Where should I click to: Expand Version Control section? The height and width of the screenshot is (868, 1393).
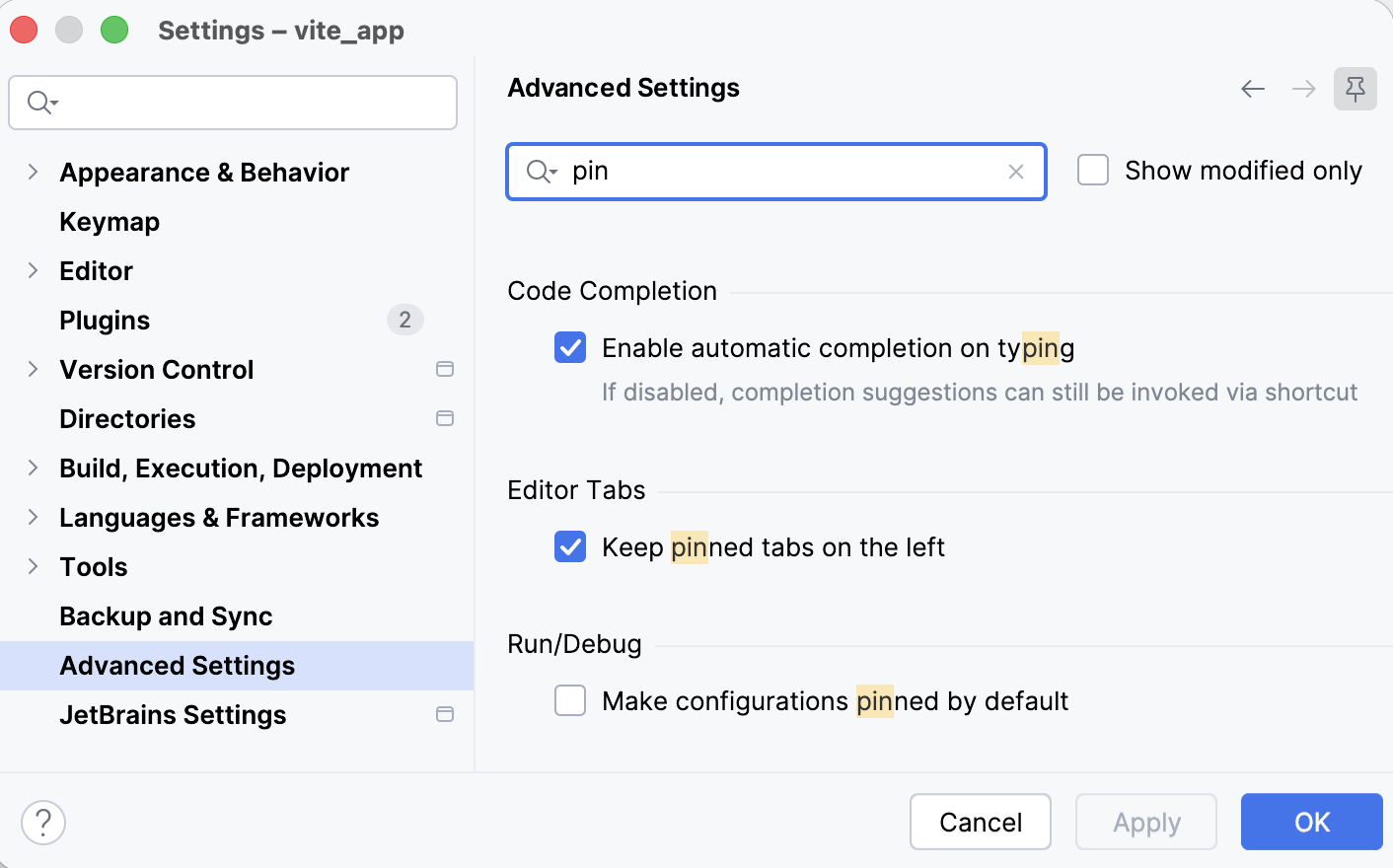(33, 369)
